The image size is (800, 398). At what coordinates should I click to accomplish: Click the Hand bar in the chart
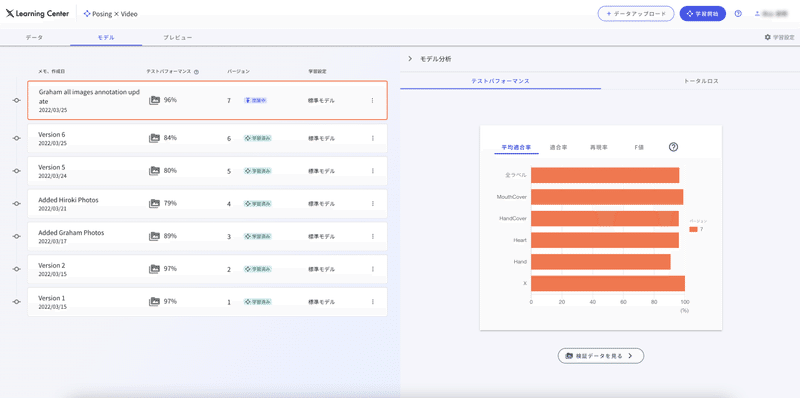click(601, 262)
